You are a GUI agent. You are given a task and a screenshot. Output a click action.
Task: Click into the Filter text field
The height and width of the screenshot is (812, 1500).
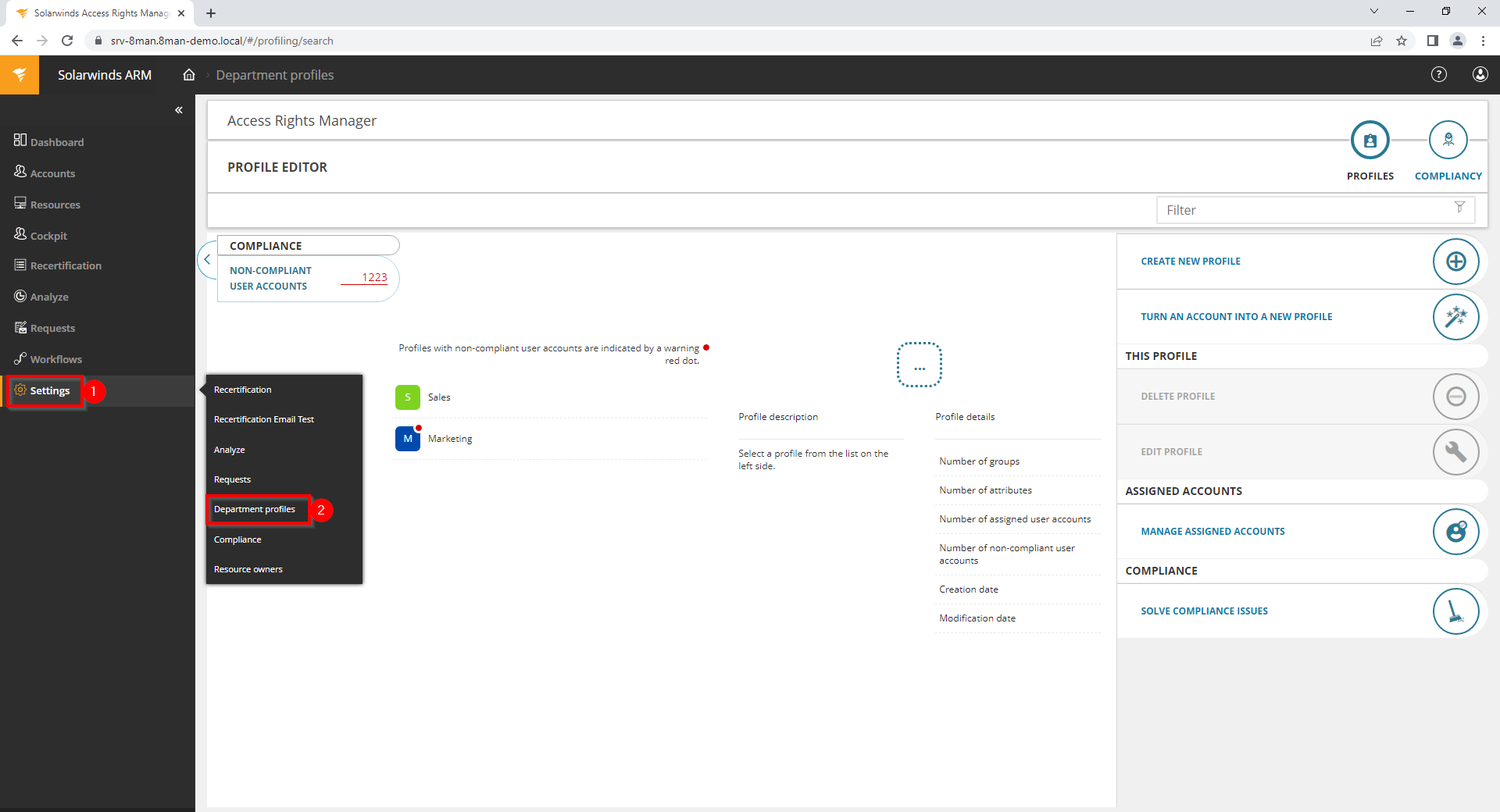click(x=1301, y=210)
